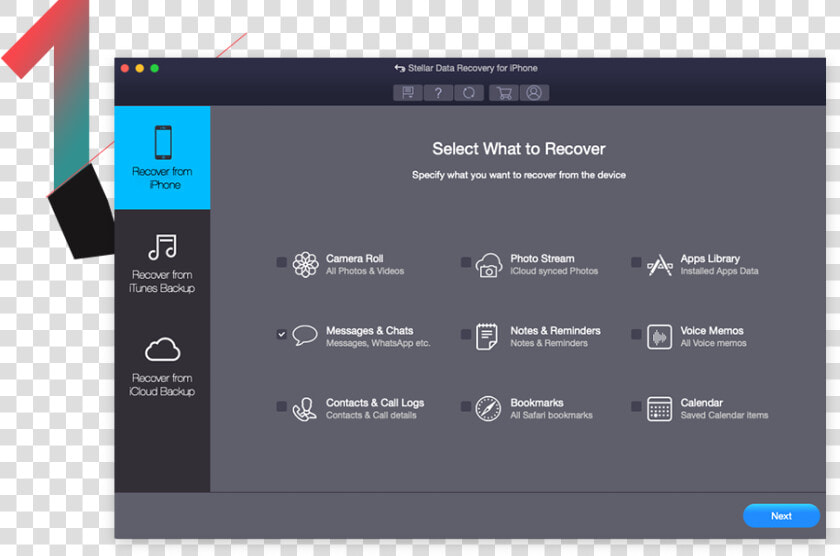Image resolution: width=840 pixels, height=556 pixels.
Task: Click the Messages speech bubble icon
Action: pos(305,335)
